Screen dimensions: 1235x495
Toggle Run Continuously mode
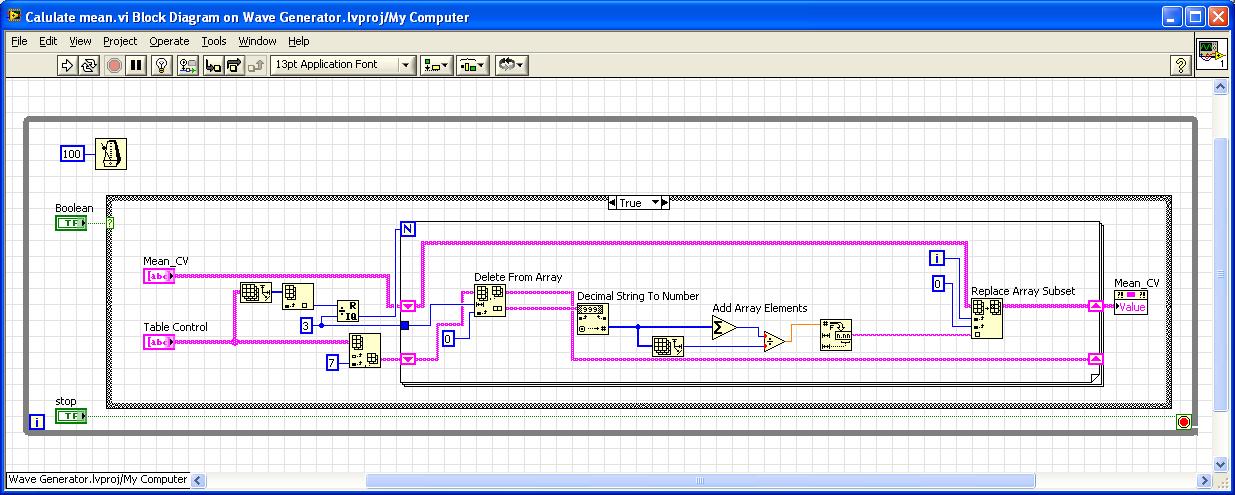[89, 65]
